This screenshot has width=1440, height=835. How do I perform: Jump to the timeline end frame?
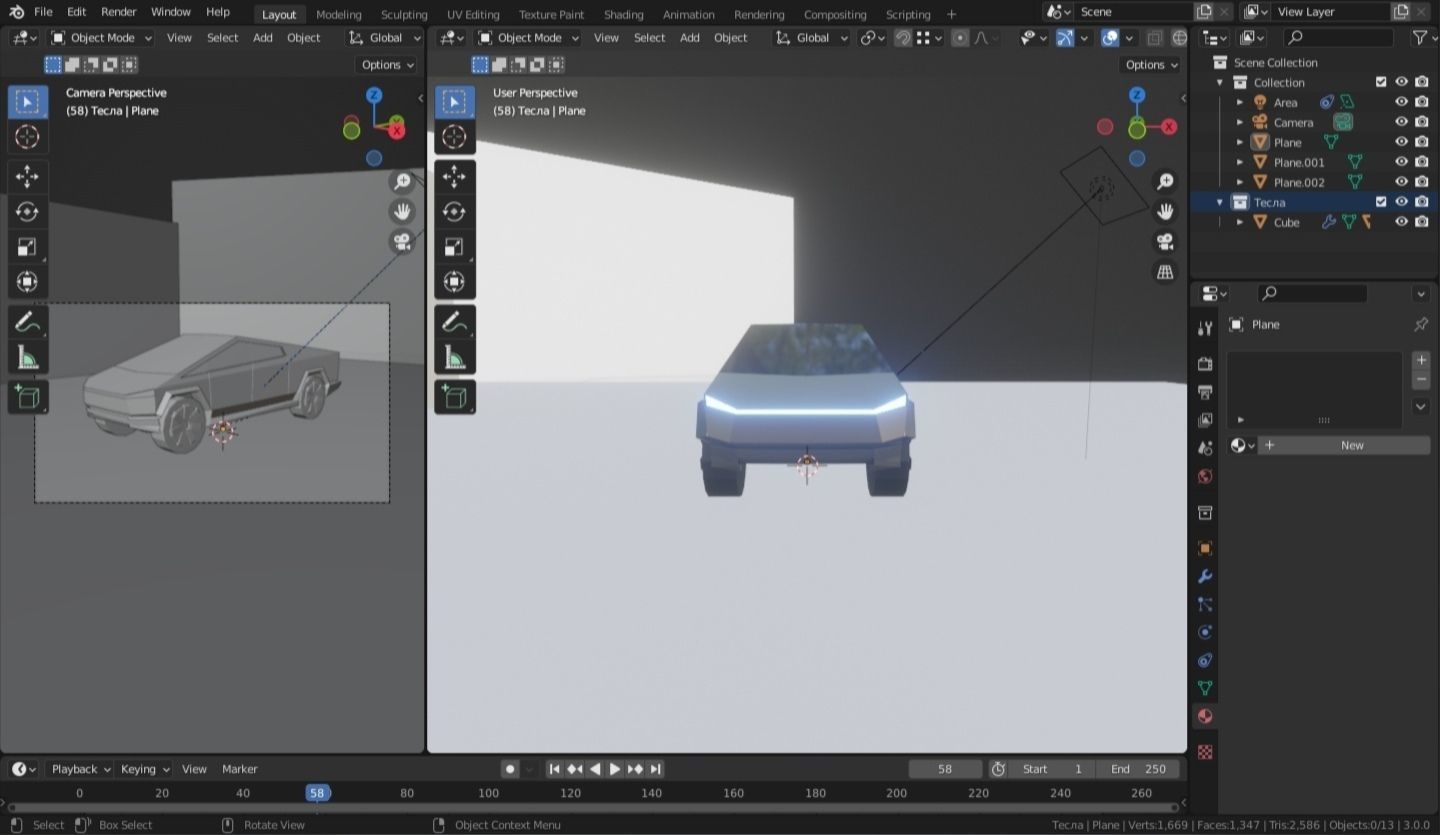pyautogui.click(x=655, y=769)
